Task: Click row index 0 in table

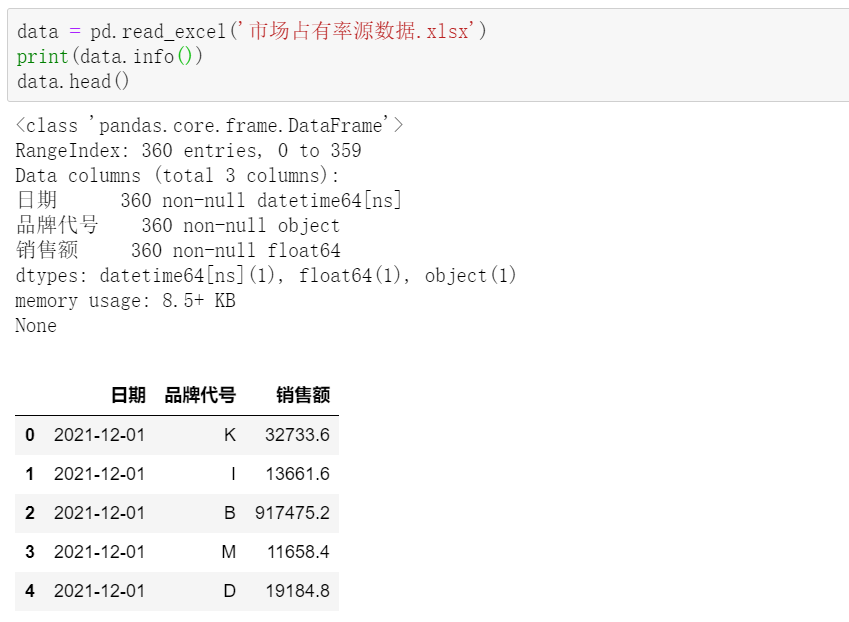Action: 30,435
